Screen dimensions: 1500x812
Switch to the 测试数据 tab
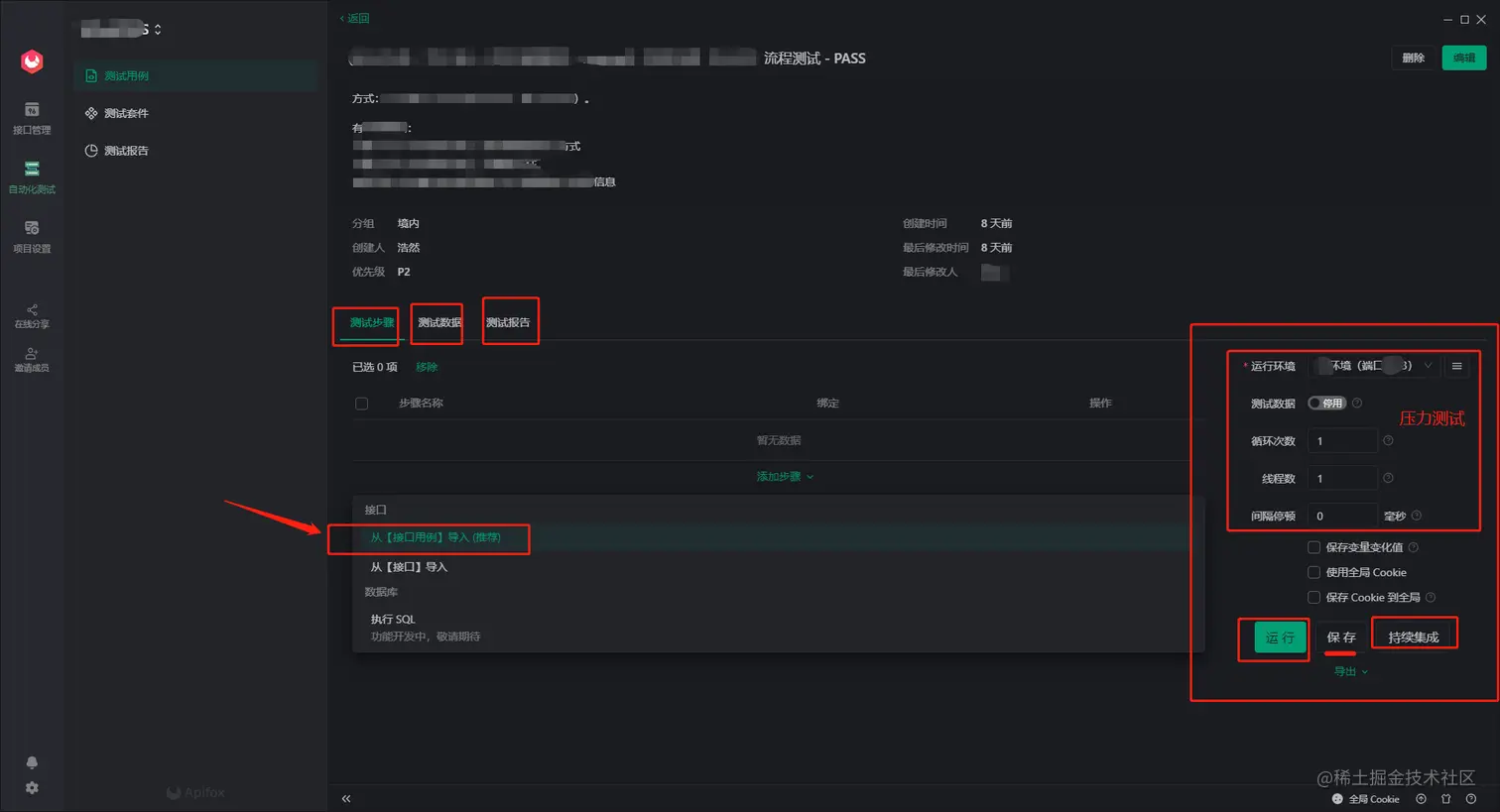[439, 322]
